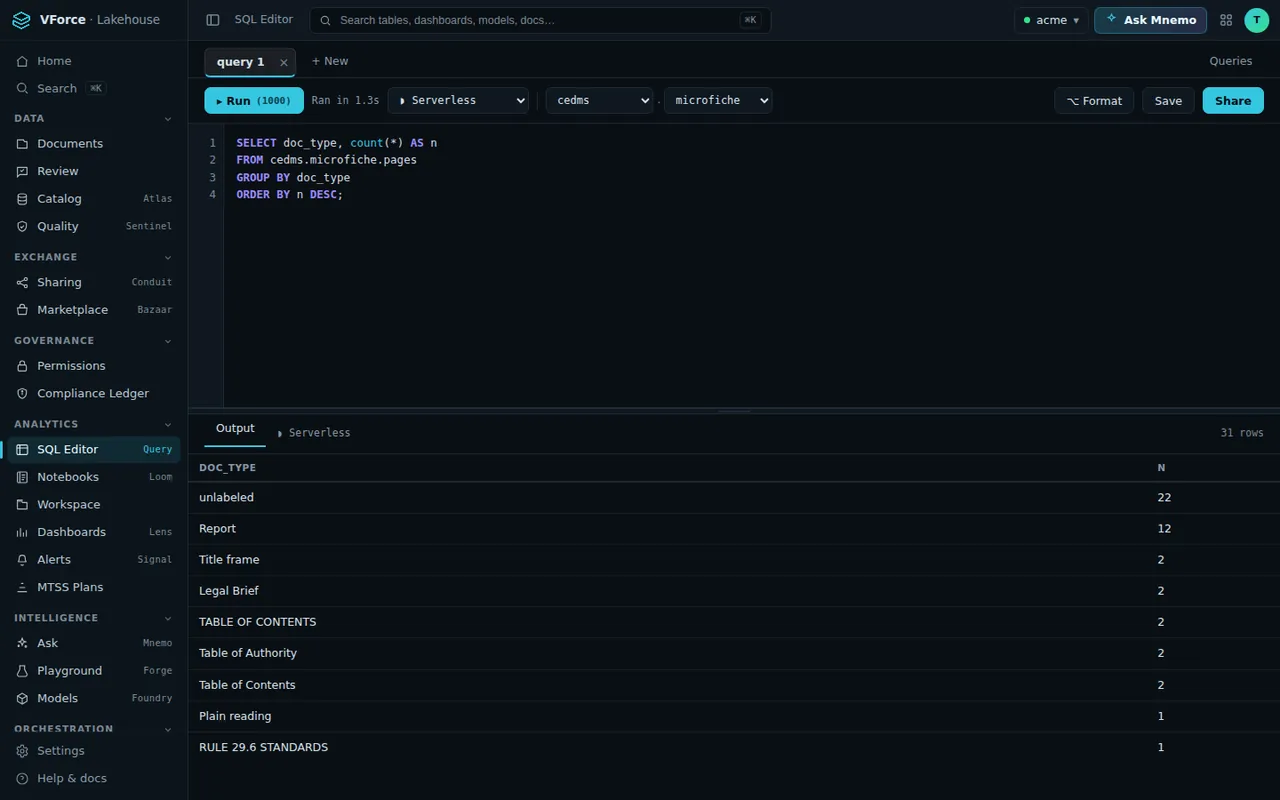Save the current query
The height and width of the screenshot is (800, 1280).
coord(1168,100)
